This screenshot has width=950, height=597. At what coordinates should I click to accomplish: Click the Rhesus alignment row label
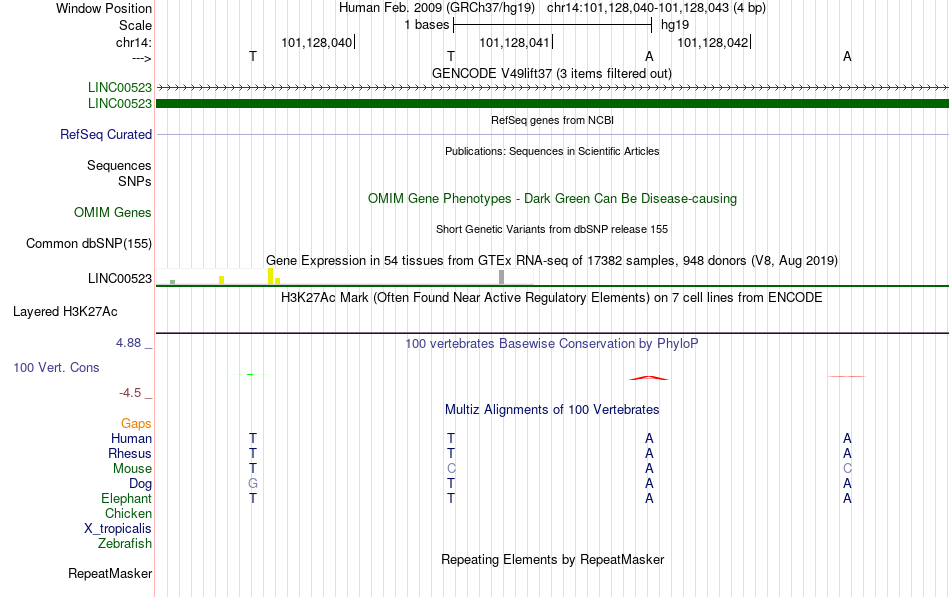130,454
